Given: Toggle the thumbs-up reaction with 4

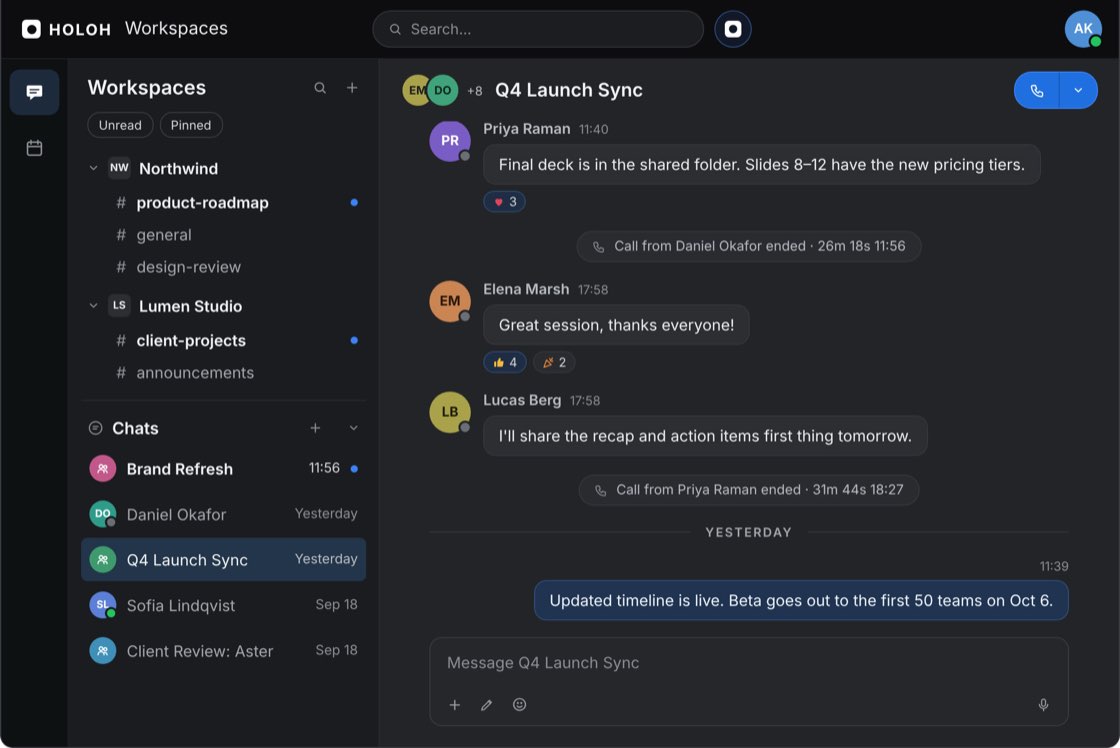Looking at the screenshot, I should pos(504,362).
